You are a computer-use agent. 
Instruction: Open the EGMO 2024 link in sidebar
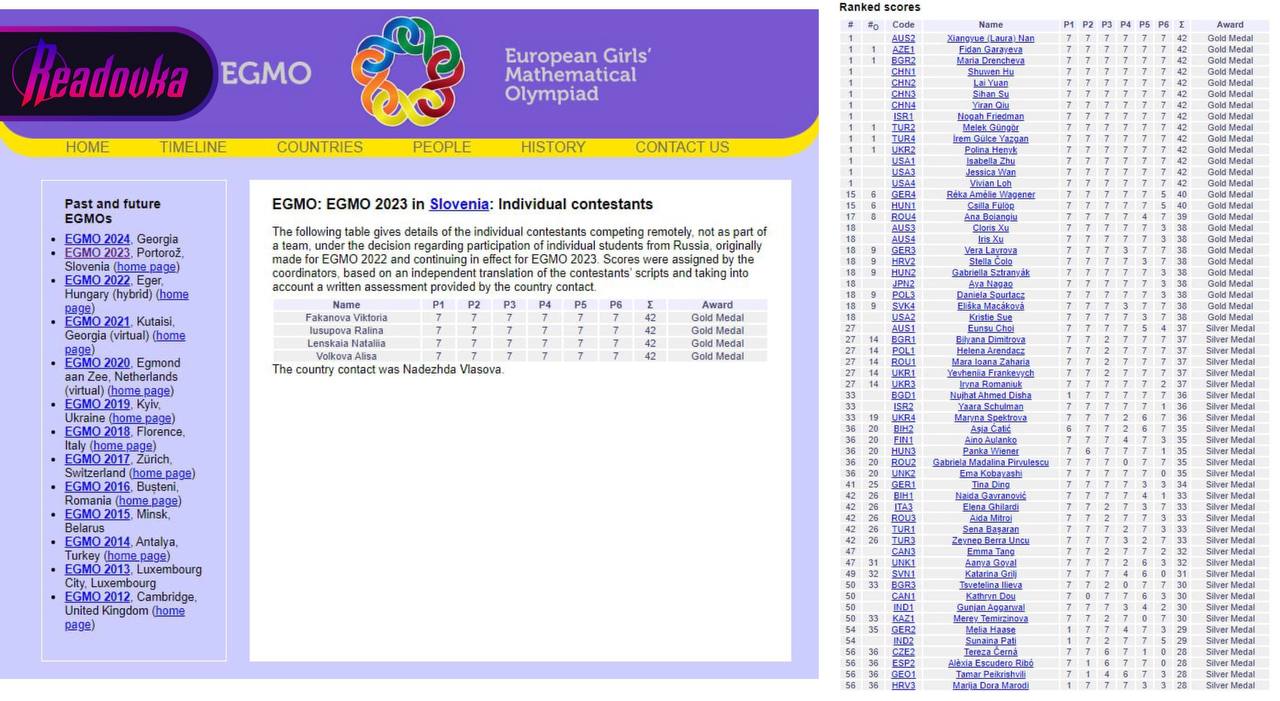tap(97, 240)
